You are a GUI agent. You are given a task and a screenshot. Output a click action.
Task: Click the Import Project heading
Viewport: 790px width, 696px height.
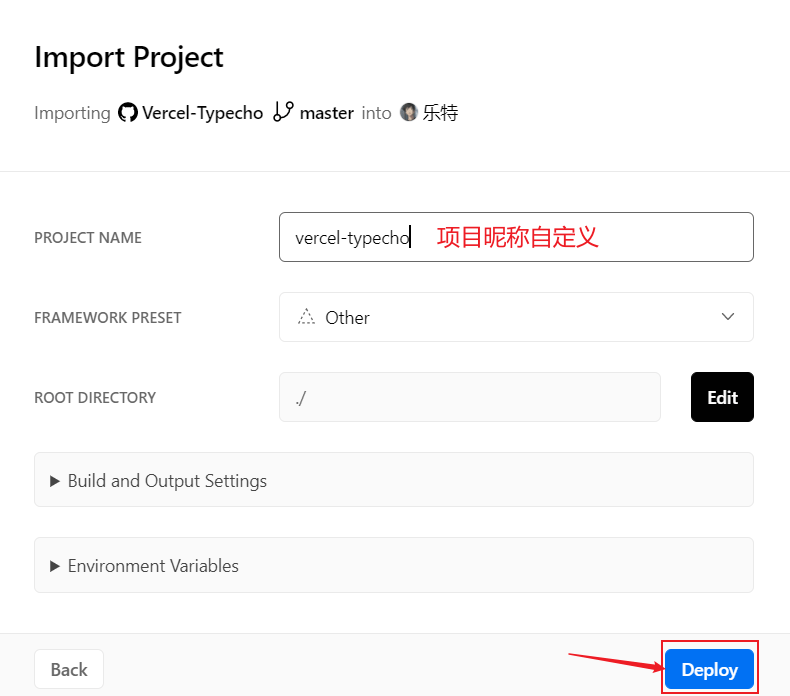click(129, 57)
